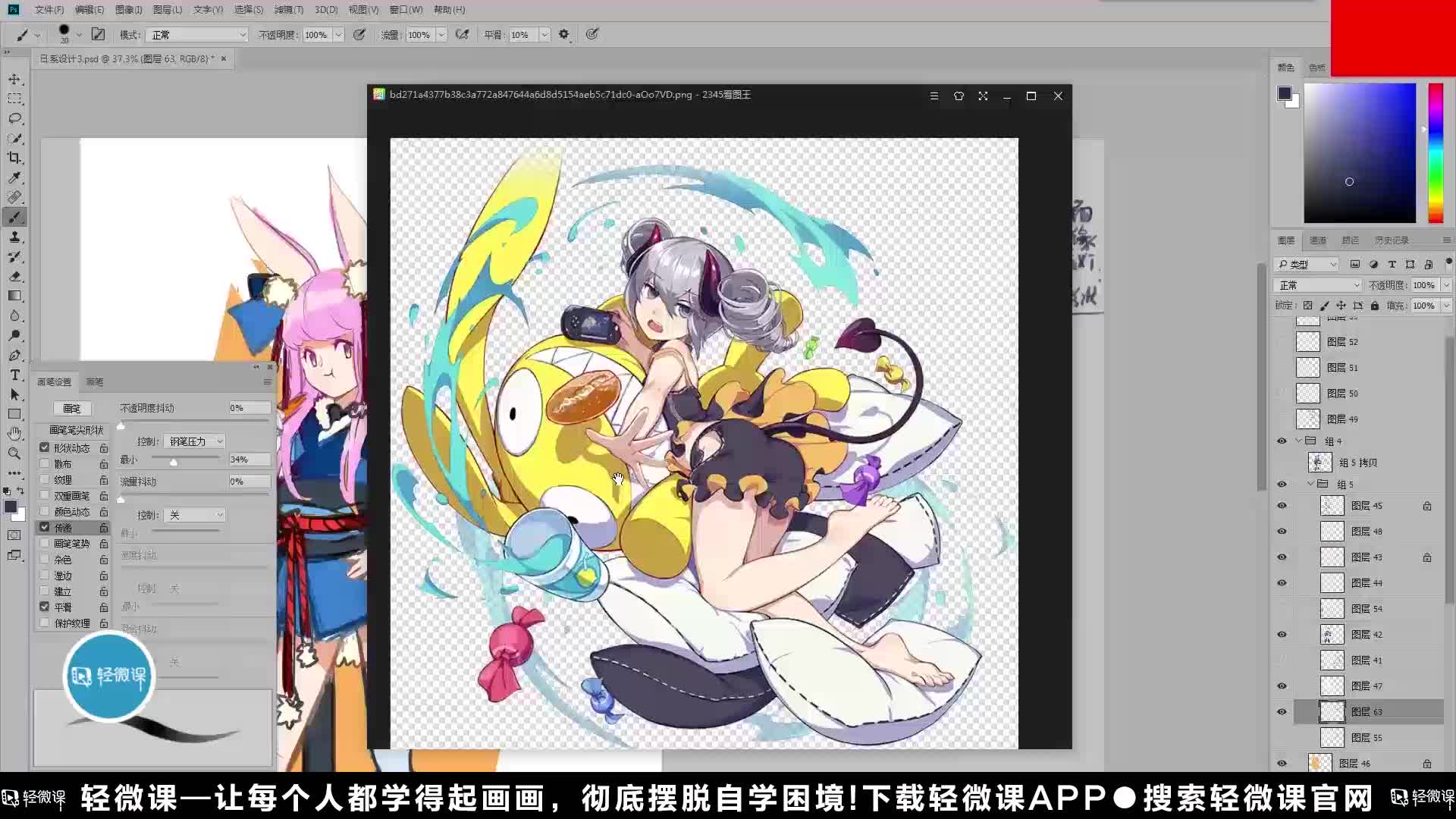
Task: Click the 画笔 button in brush settings
Action: (72, 408)
